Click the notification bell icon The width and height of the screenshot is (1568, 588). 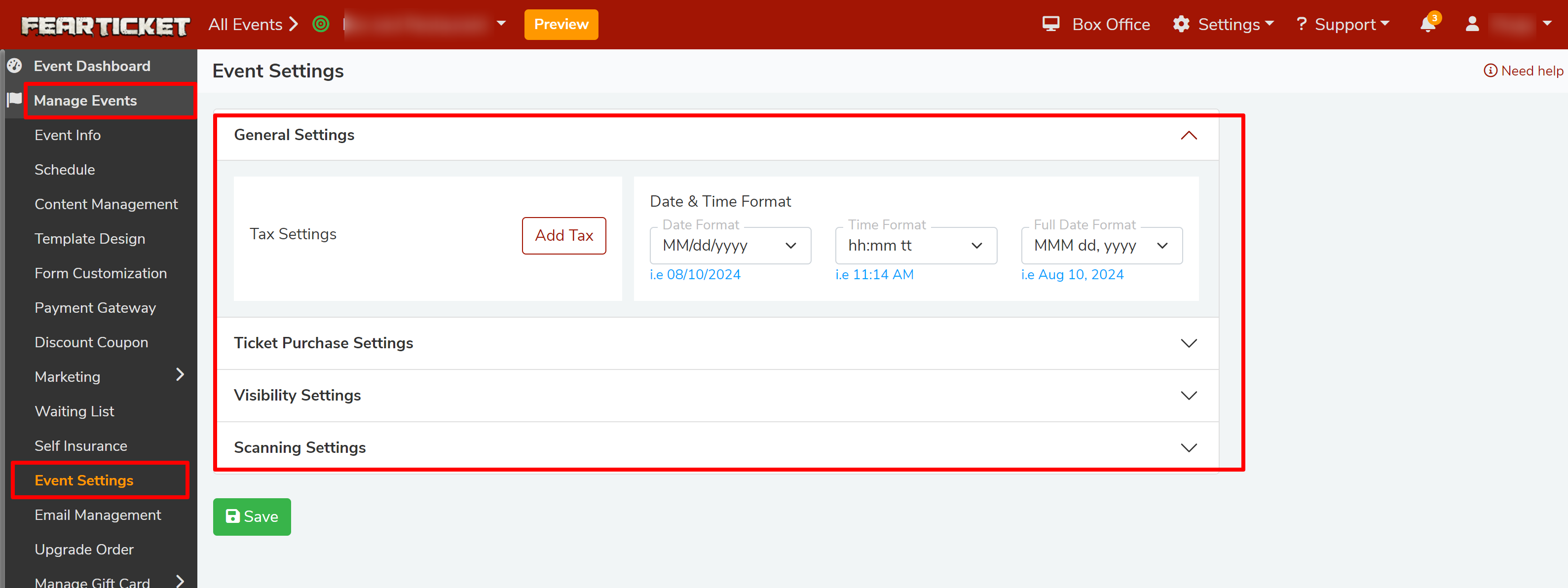click(1427, 25)
